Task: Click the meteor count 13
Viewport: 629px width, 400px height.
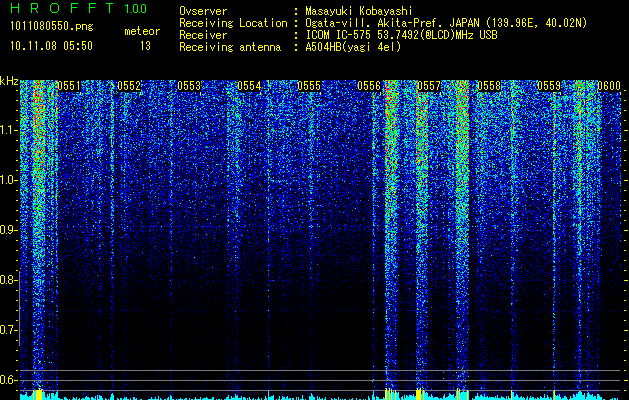Action: pyautogui.click(x=145, y=46)
